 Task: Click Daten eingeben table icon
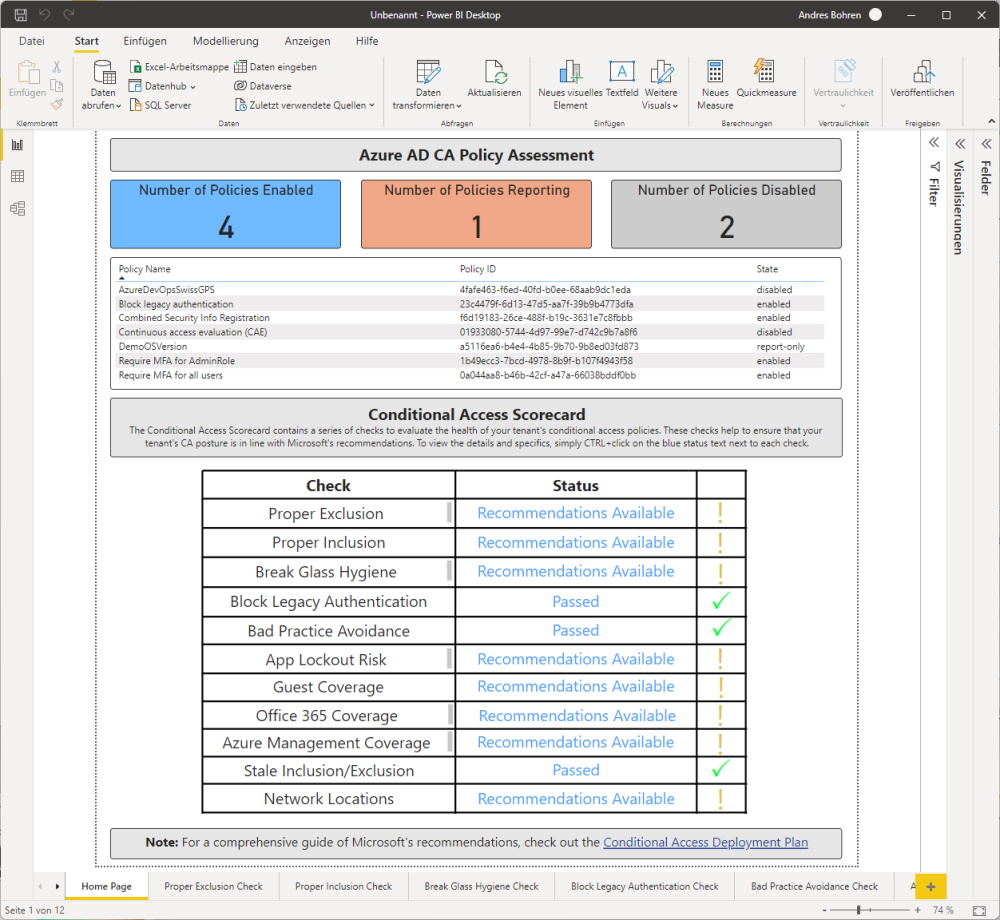[276, 67]
